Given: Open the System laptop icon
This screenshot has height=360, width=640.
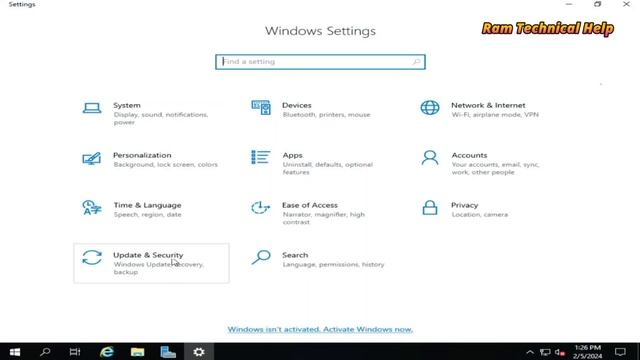Looking at the screenshot, I should tap(92, 108).
